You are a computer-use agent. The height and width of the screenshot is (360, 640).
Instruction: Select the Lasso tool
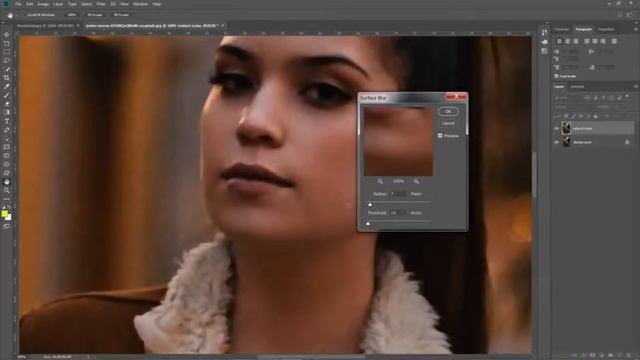pyautogui.click(x=7, y=60)
